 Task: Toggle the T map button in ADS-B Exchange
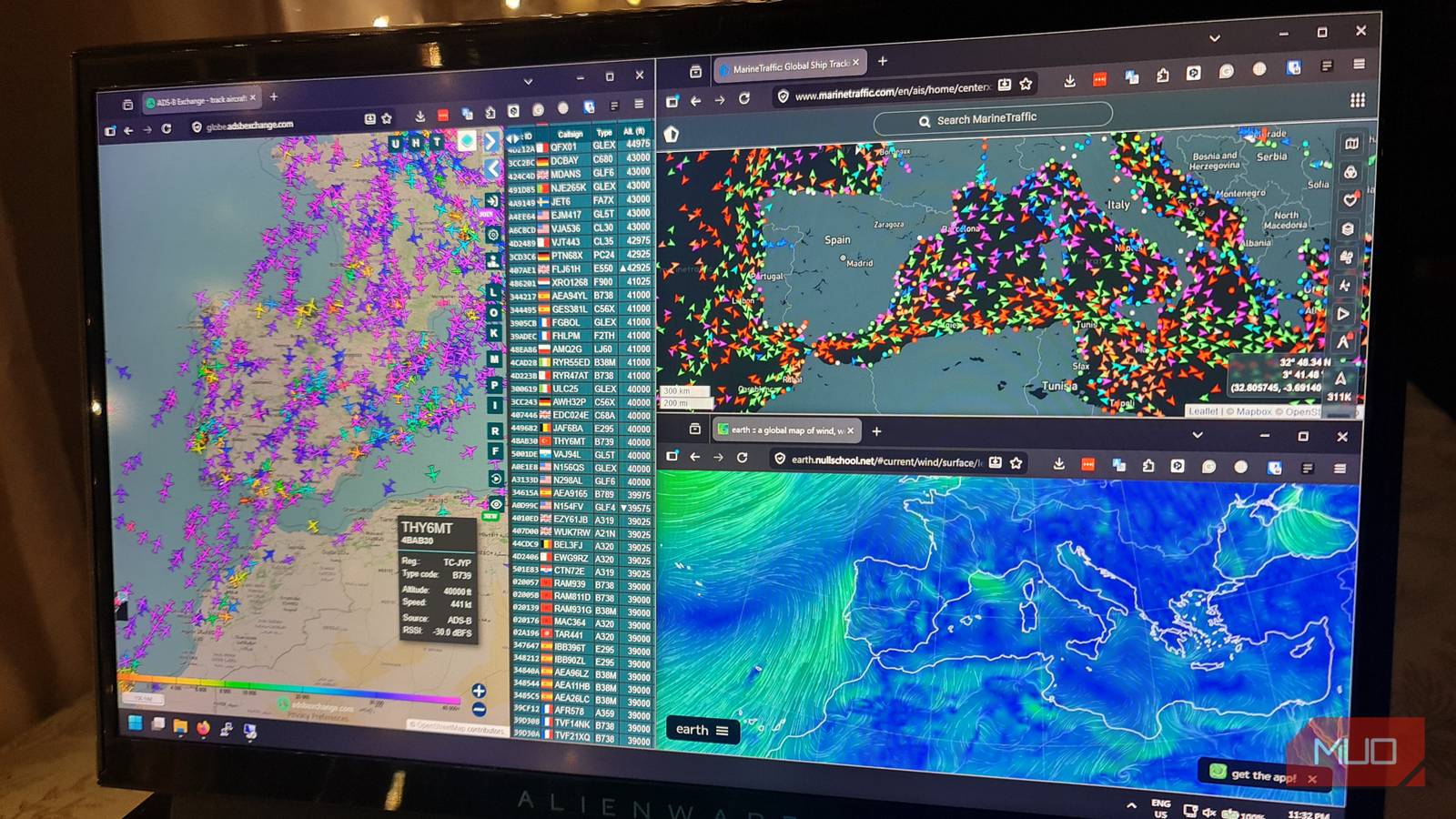coord(437,142)
